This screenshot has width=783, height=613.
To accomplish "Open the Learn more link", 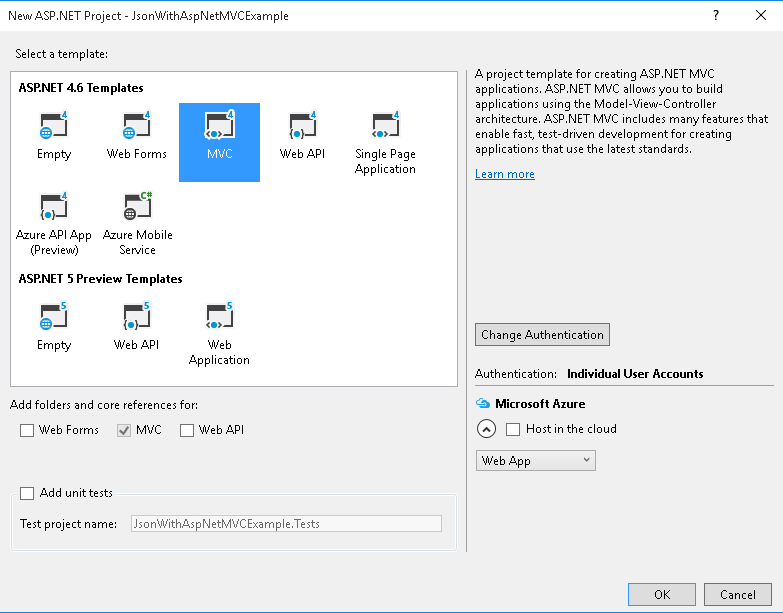I will [504, 174].
